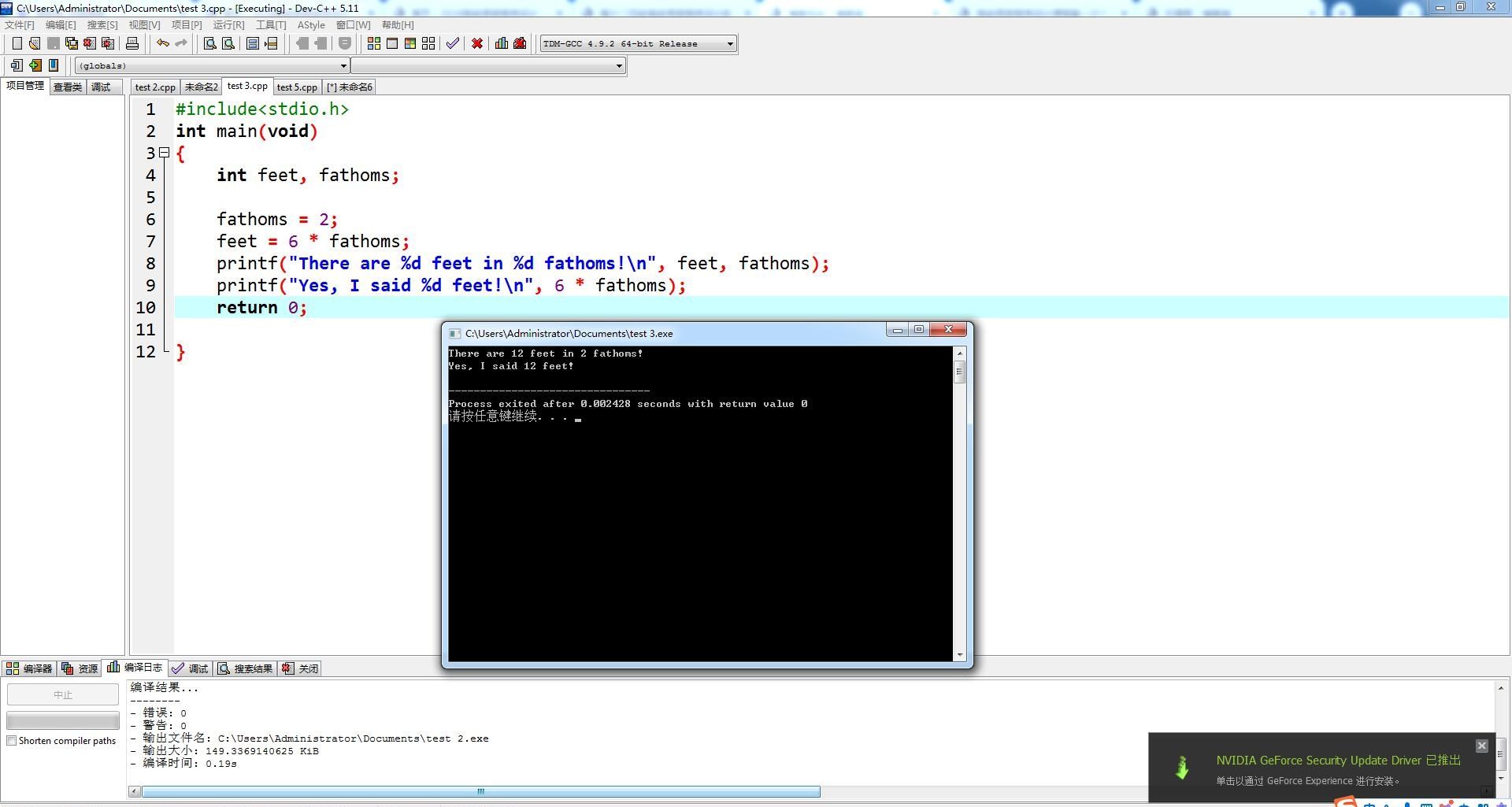Open the 搜索[S] menu

point(102,25)
